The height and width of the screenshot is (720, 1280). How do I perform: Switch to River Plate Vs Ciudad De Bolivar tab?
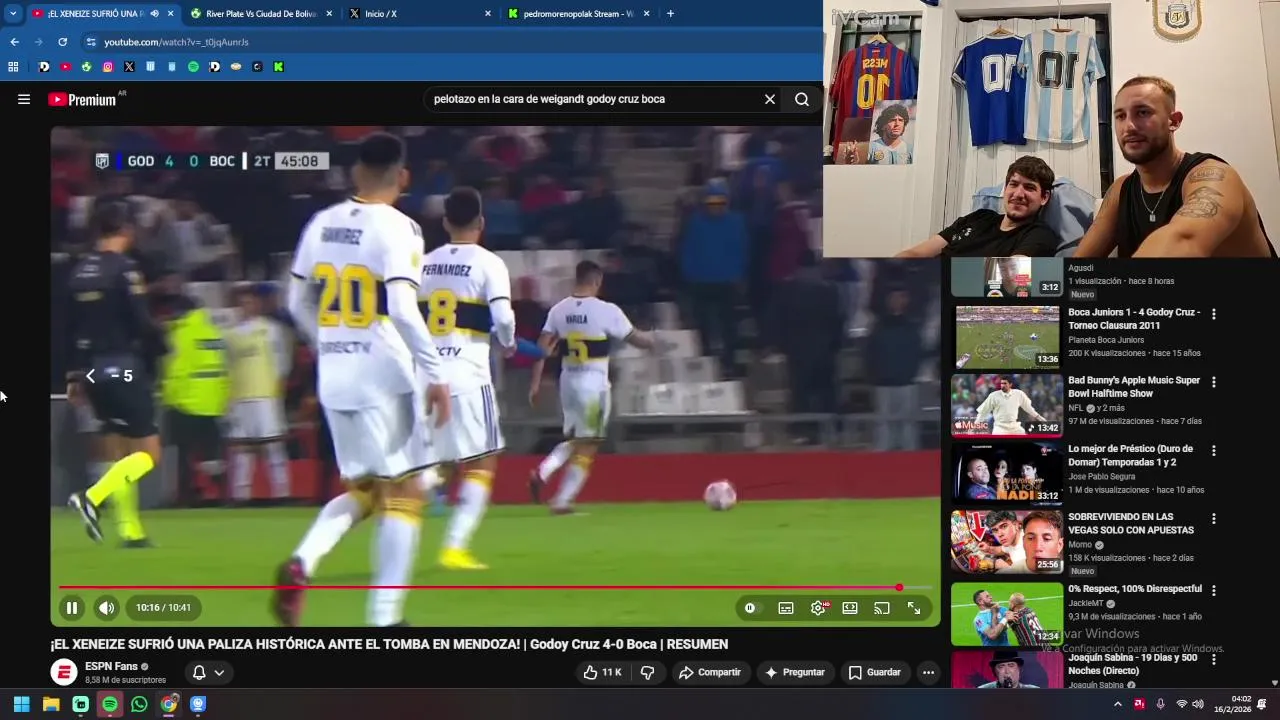point(262,14)
